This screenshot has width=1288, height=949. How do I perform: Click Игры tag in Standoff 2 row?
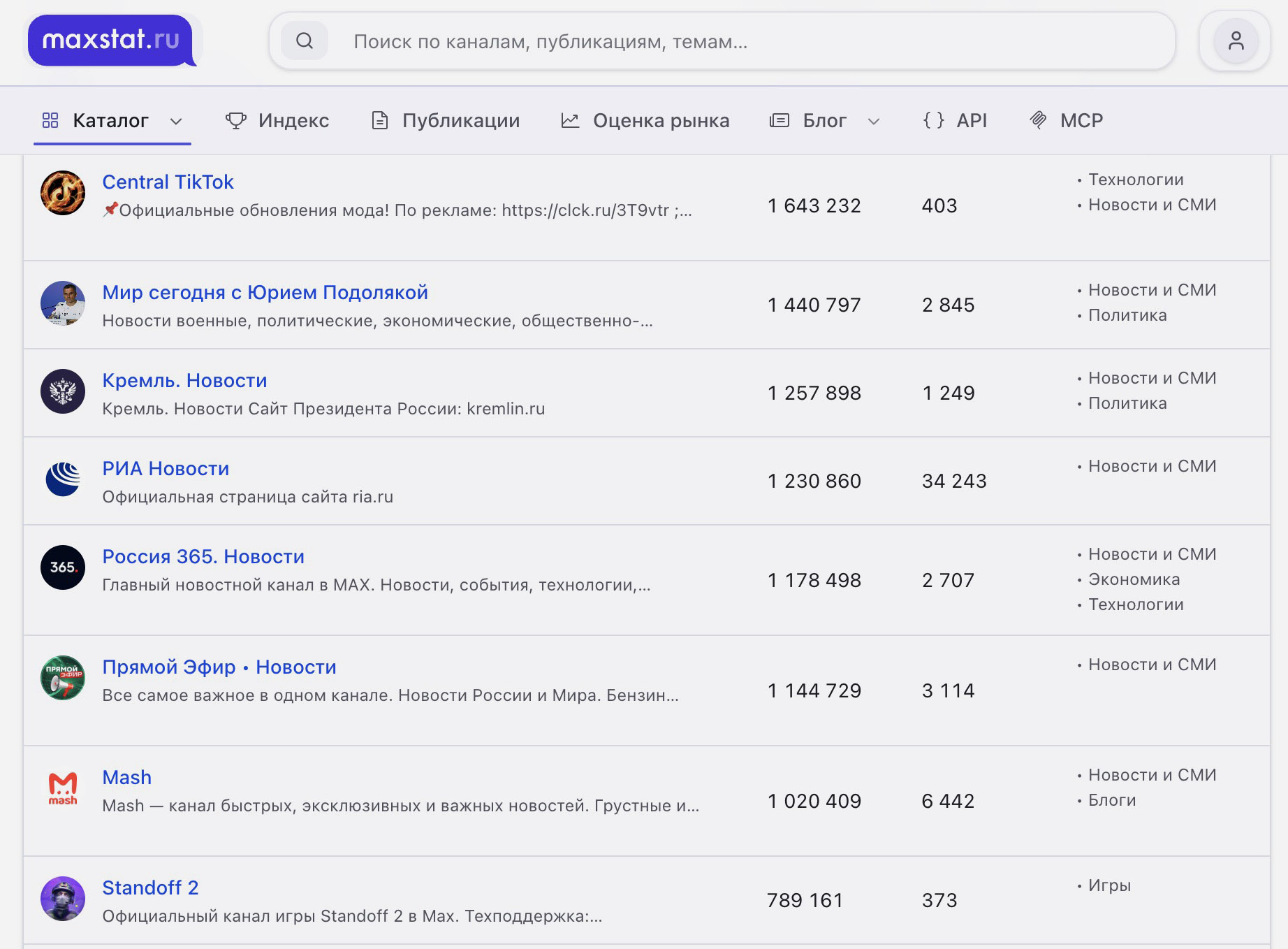[x=1109, y=885]
